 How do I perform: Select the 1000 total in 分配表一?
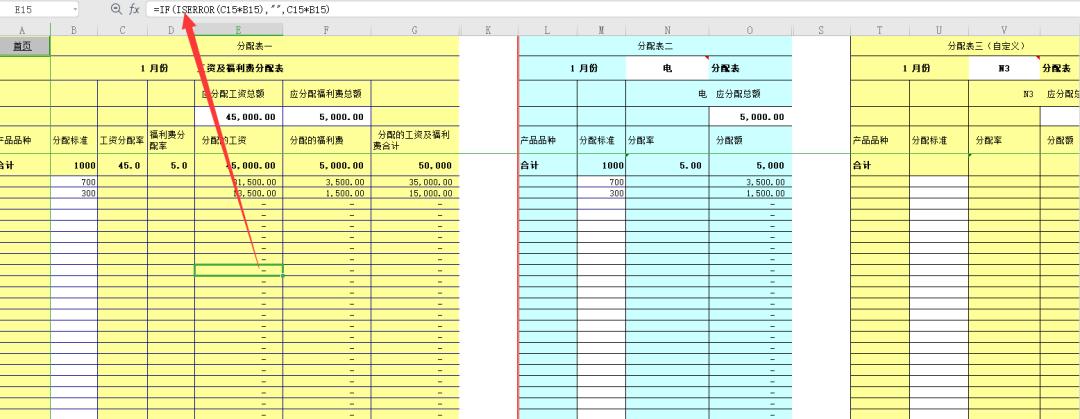(74, 165)
